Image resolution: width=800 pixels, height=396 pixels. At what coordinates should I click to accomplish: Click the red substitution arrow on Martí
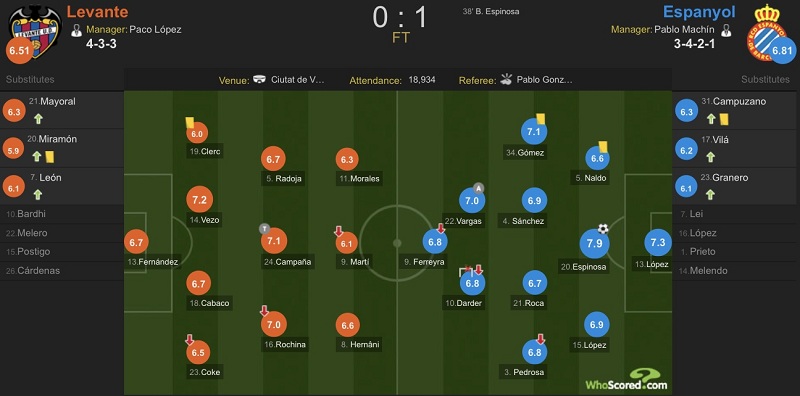coord(338,231)
